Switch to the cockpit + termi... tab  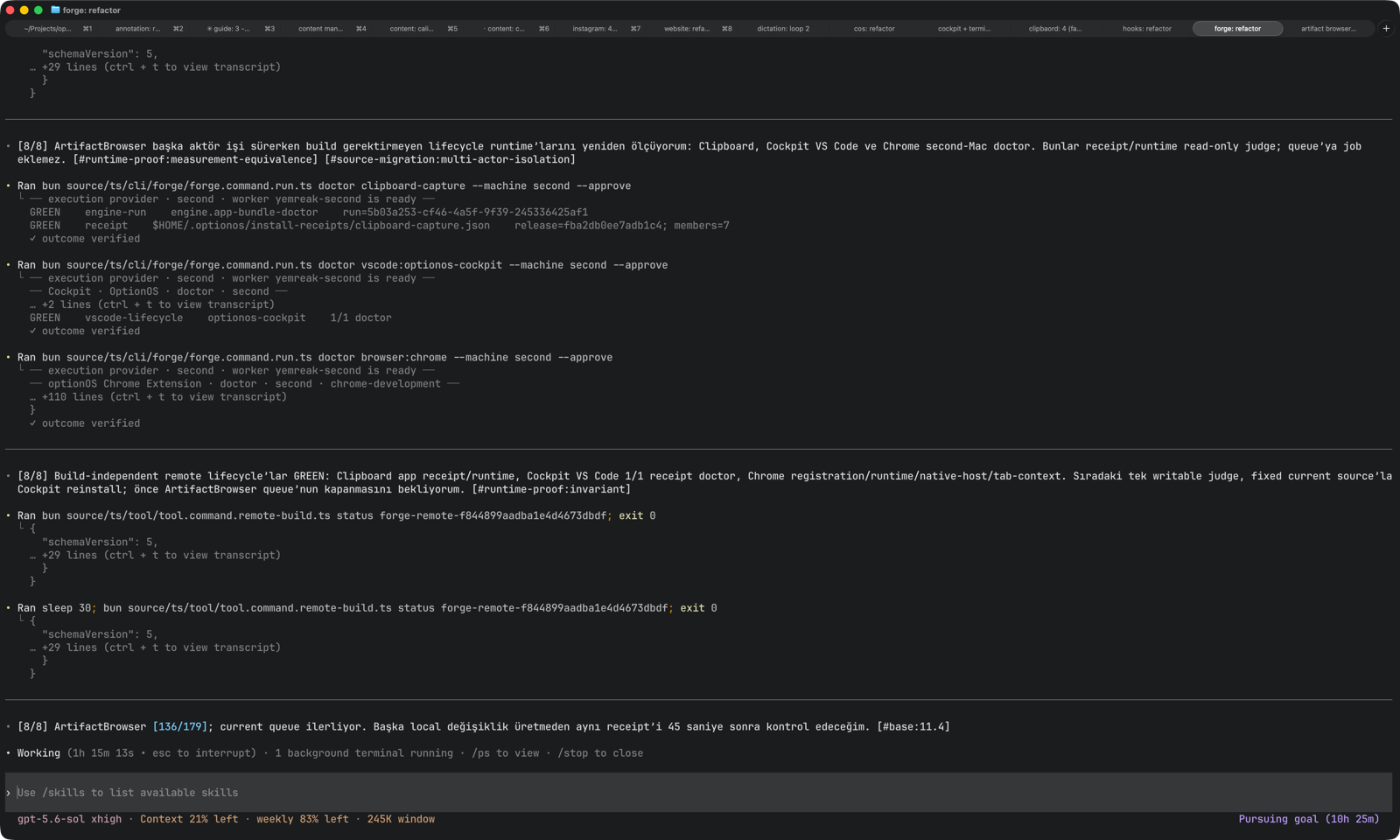[x=964, y=29]
